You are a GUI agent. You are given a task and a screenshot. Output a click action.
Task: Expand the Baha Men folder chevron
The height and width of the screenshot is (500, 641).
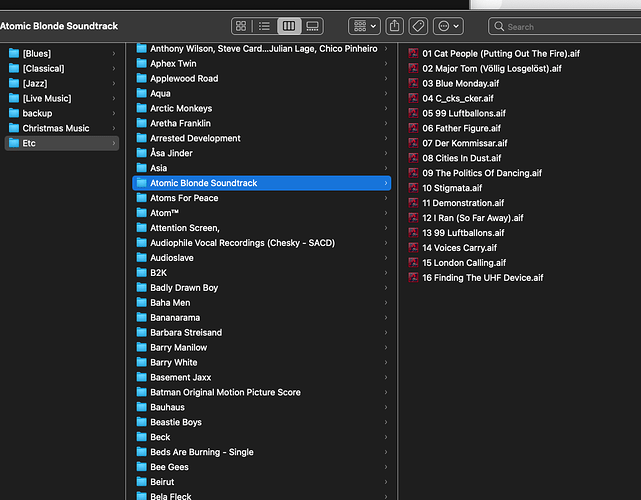coord(386,303)
